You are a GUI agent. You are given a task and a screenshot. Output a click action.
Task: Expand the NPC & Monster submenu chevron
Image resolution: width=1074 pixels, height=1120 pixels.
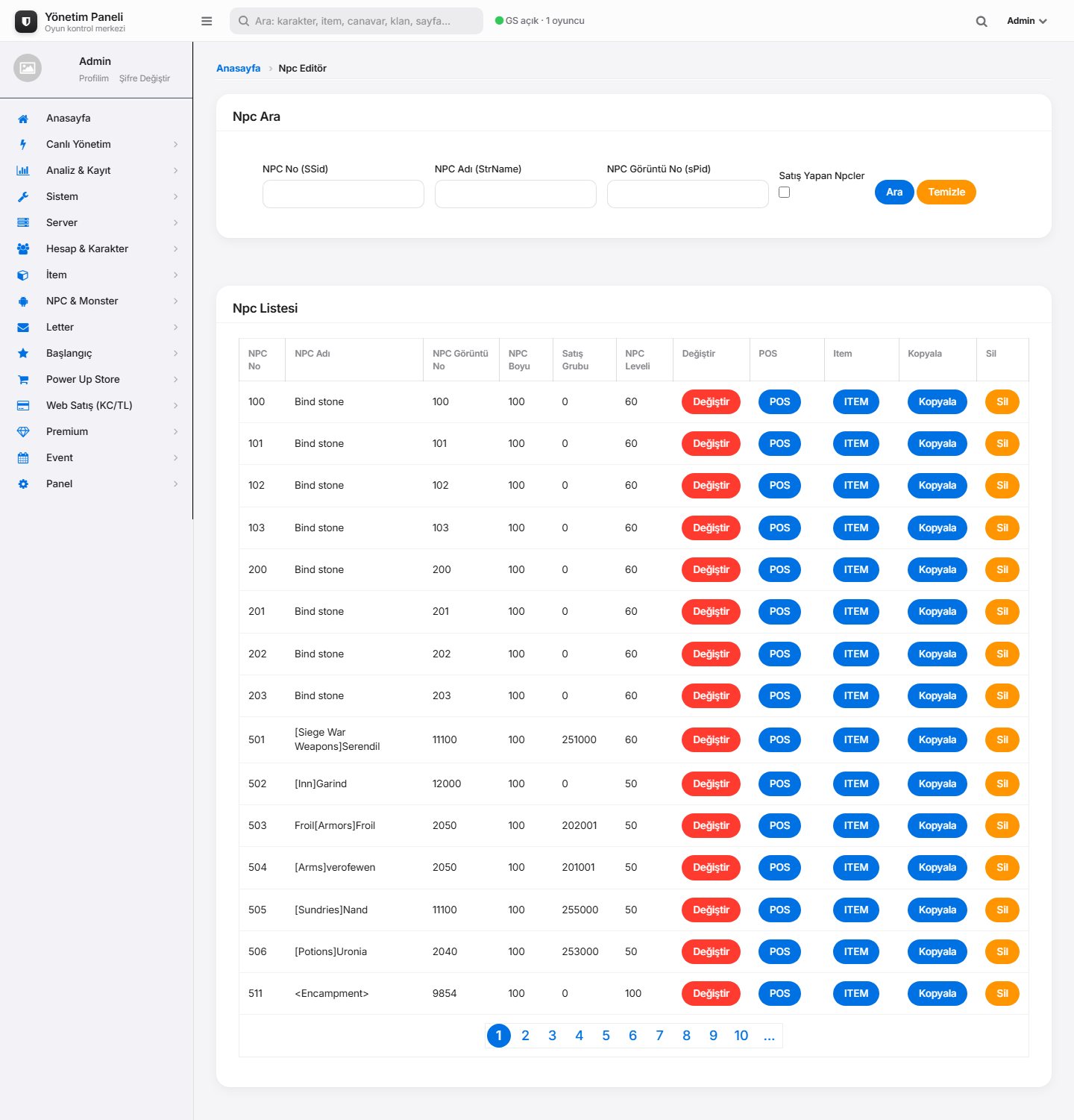click(x=176, y=301)
